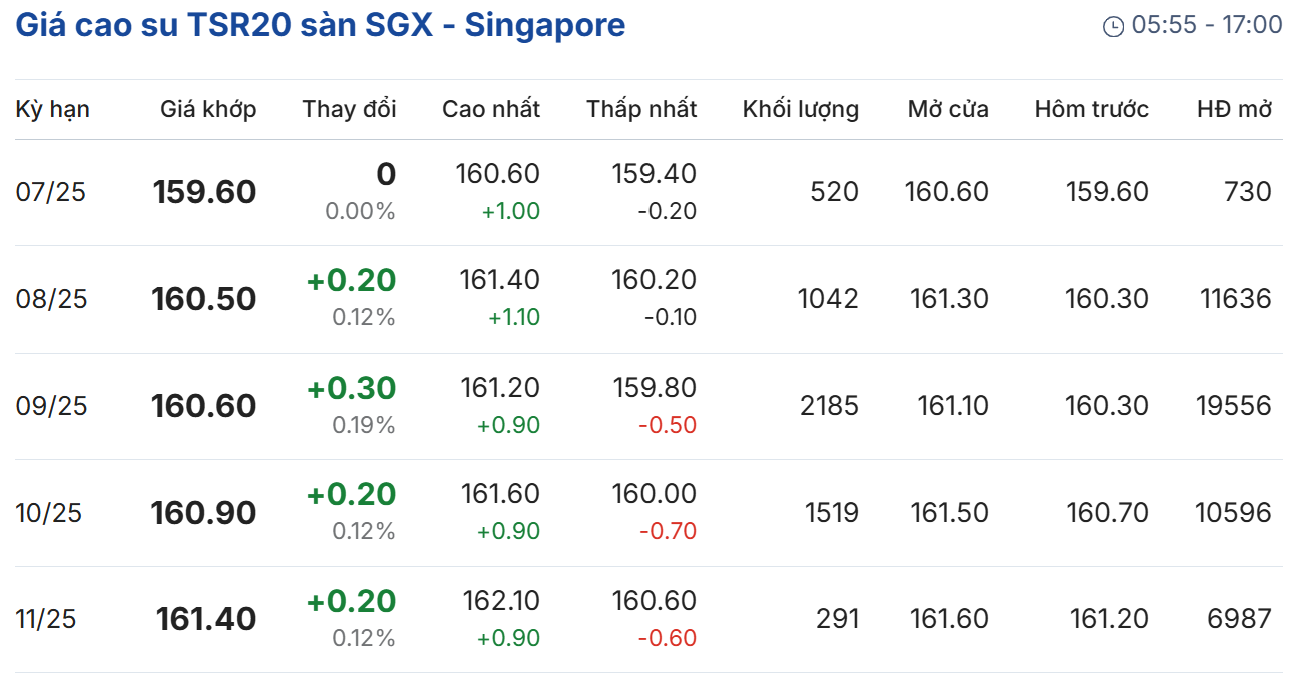Image resolution: width=1294 pixels, height=674 pixels.
Task: Click the 09/25 volume value 2185
Action: (x=829, y=406)
